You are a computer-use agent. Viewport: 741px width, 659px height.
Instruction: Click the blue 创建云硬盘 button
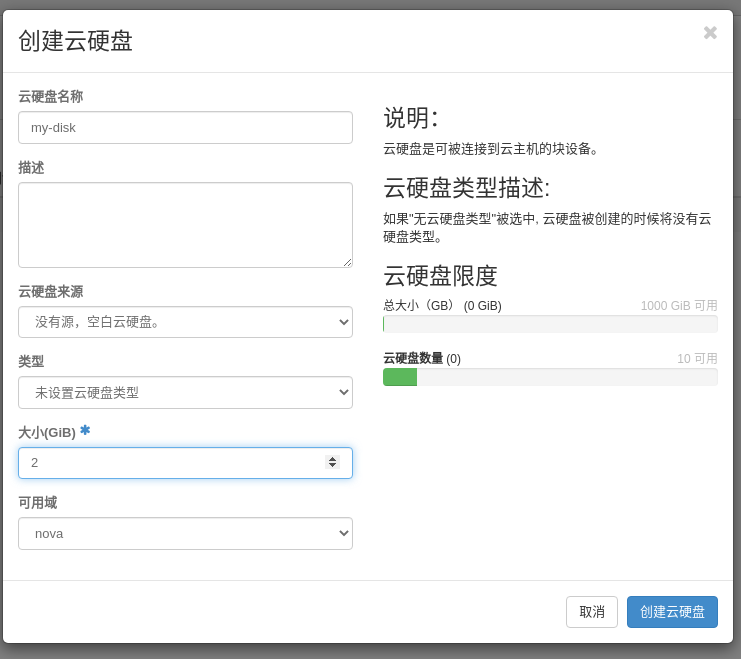[672, 612]
